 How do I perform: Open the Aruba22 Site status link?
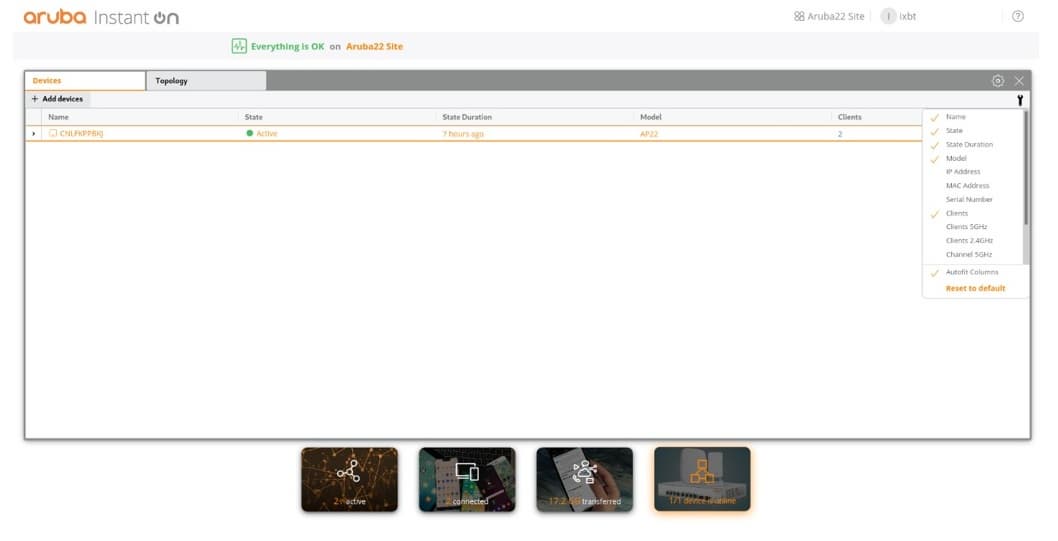[374, 47]
